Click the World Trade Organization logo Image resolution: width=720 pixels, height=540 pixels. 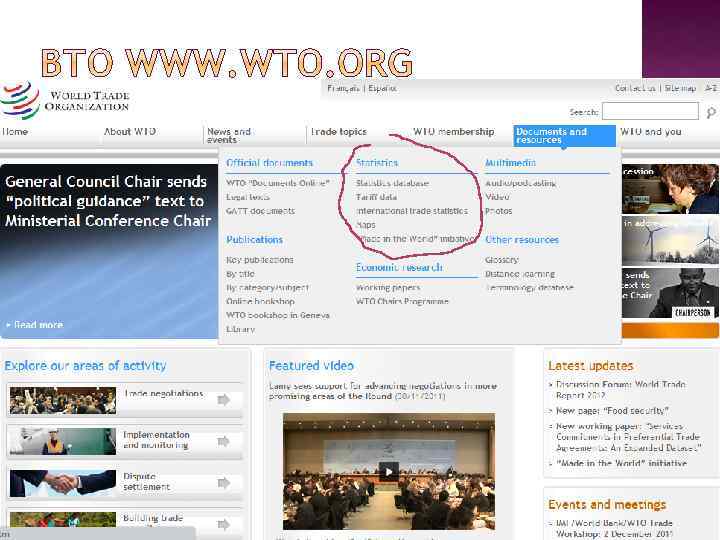(x=65, y=100)
